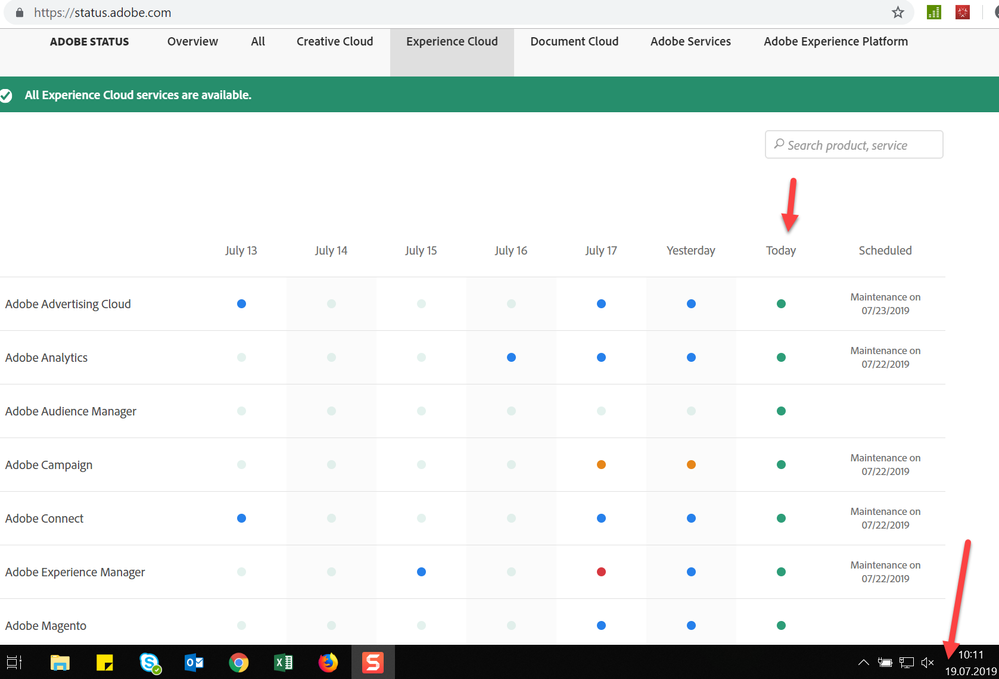Screen dimensions: 999x679
Task: Click the muted volume icon in the tray
Action: [928, 663]
